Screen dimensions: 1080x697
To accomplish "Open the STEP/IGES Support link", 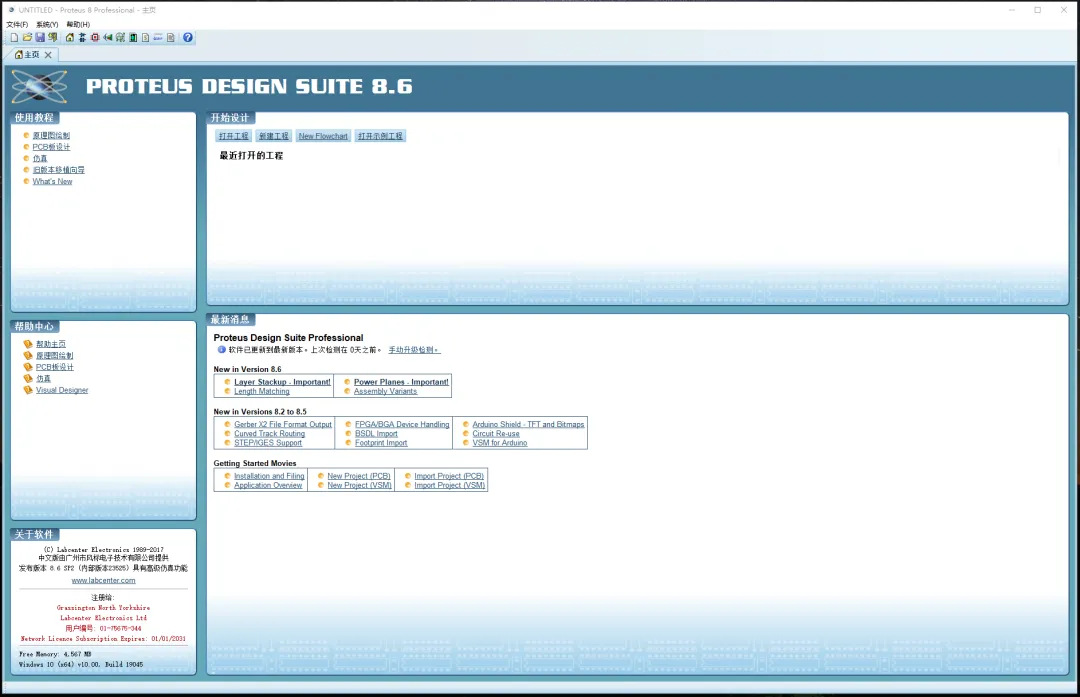I will tap(268, 443).
